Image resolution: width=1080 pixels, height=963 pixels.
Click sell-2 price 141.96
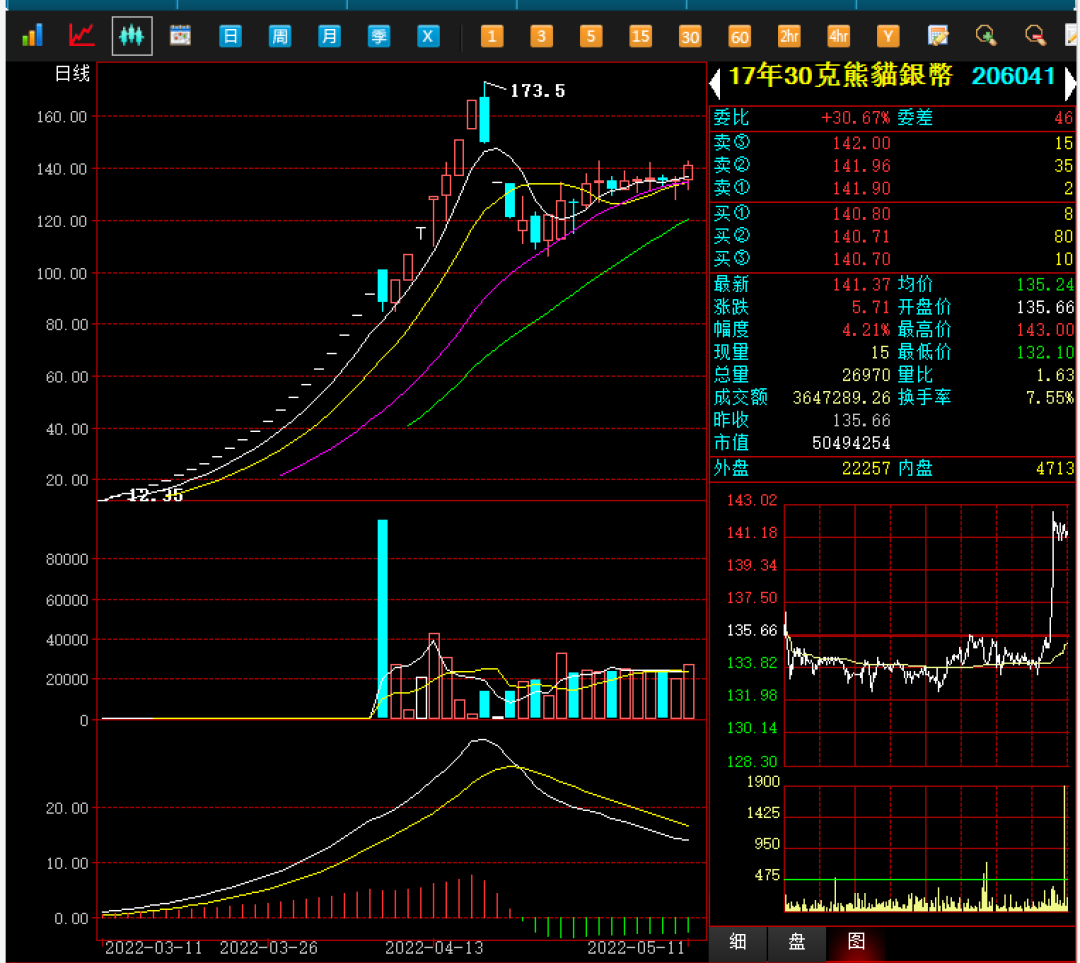coord(862,166)
